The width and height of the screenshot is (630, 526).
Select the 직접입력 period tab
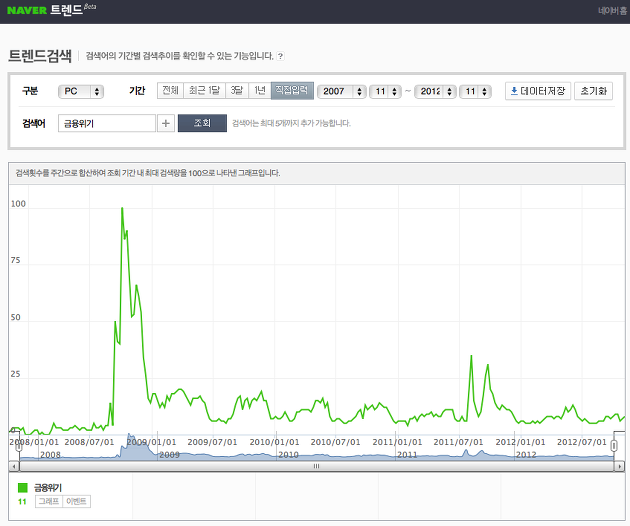(292, 90)
